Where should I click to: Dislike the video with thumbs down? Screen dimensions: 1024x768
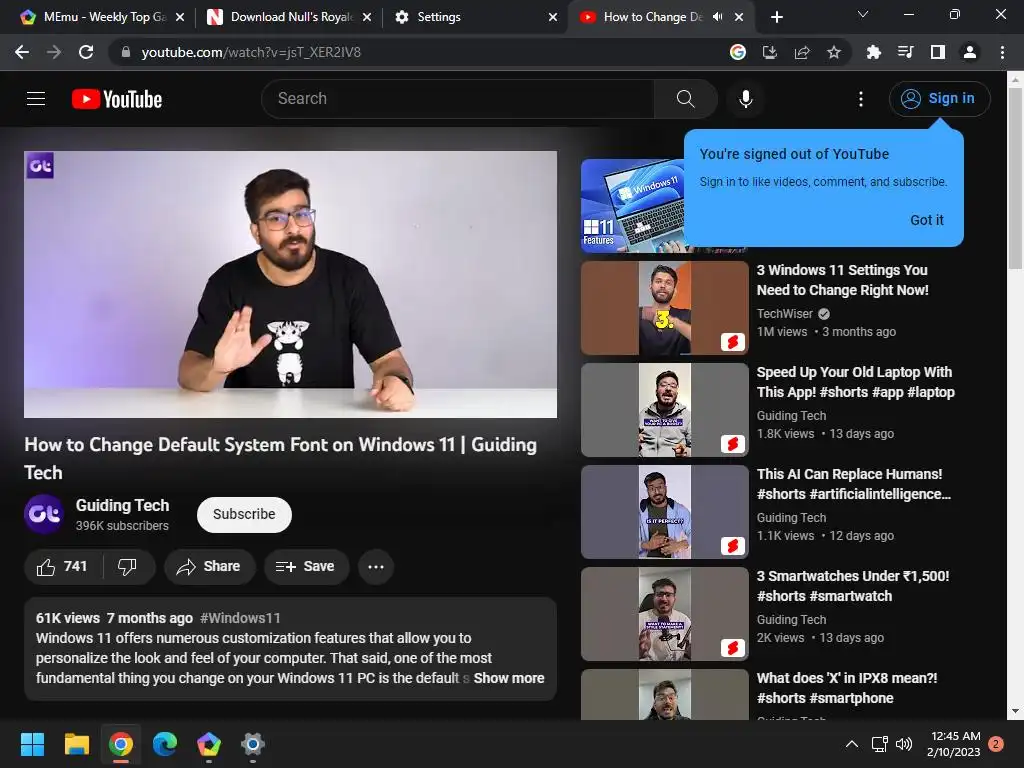(x=127, y=566)
